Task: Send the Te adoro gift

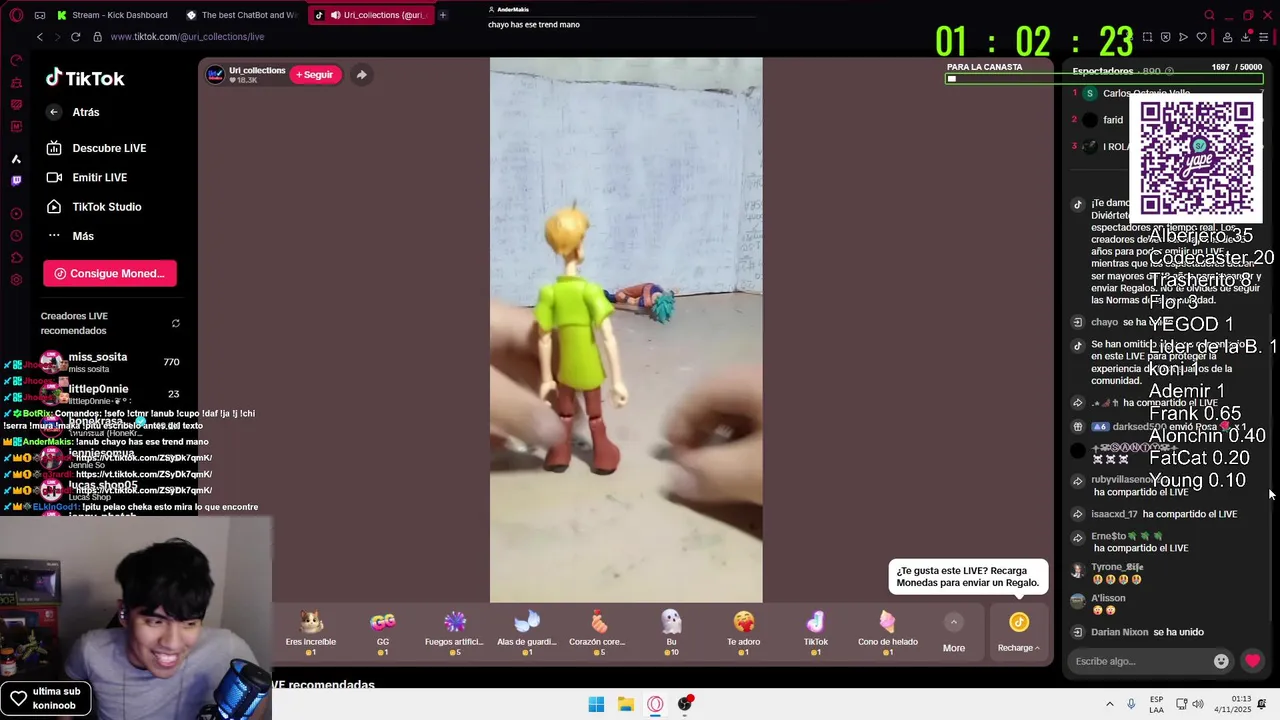Action: 743,633
